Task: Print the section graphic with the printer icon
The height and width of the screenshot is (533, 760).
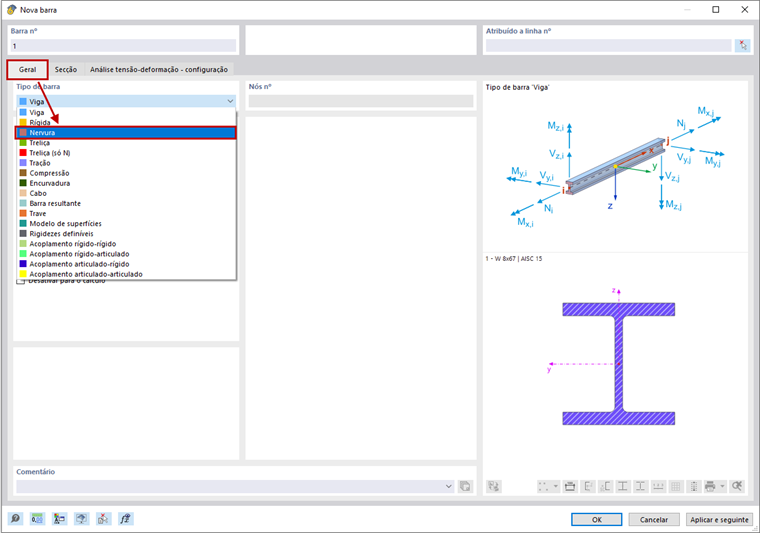Action: (x=710, y=486)
